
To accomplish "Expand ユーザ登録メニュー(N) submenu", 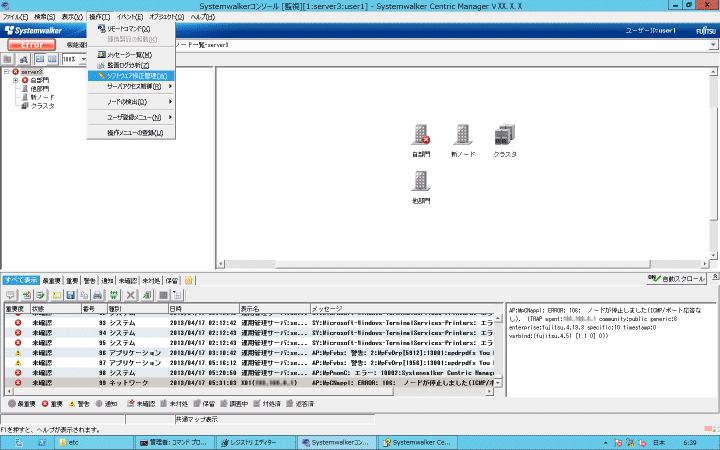I will (x=131, y=118).
